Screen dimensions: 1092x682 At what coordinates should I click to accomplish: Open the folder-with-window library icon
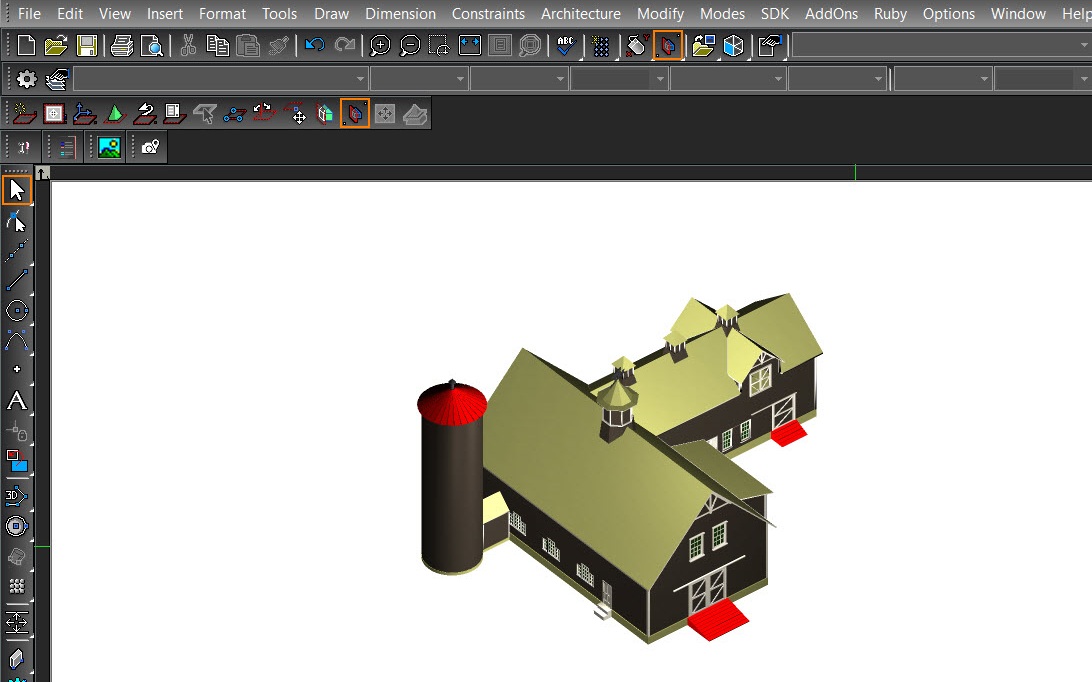tap(703, 46)
